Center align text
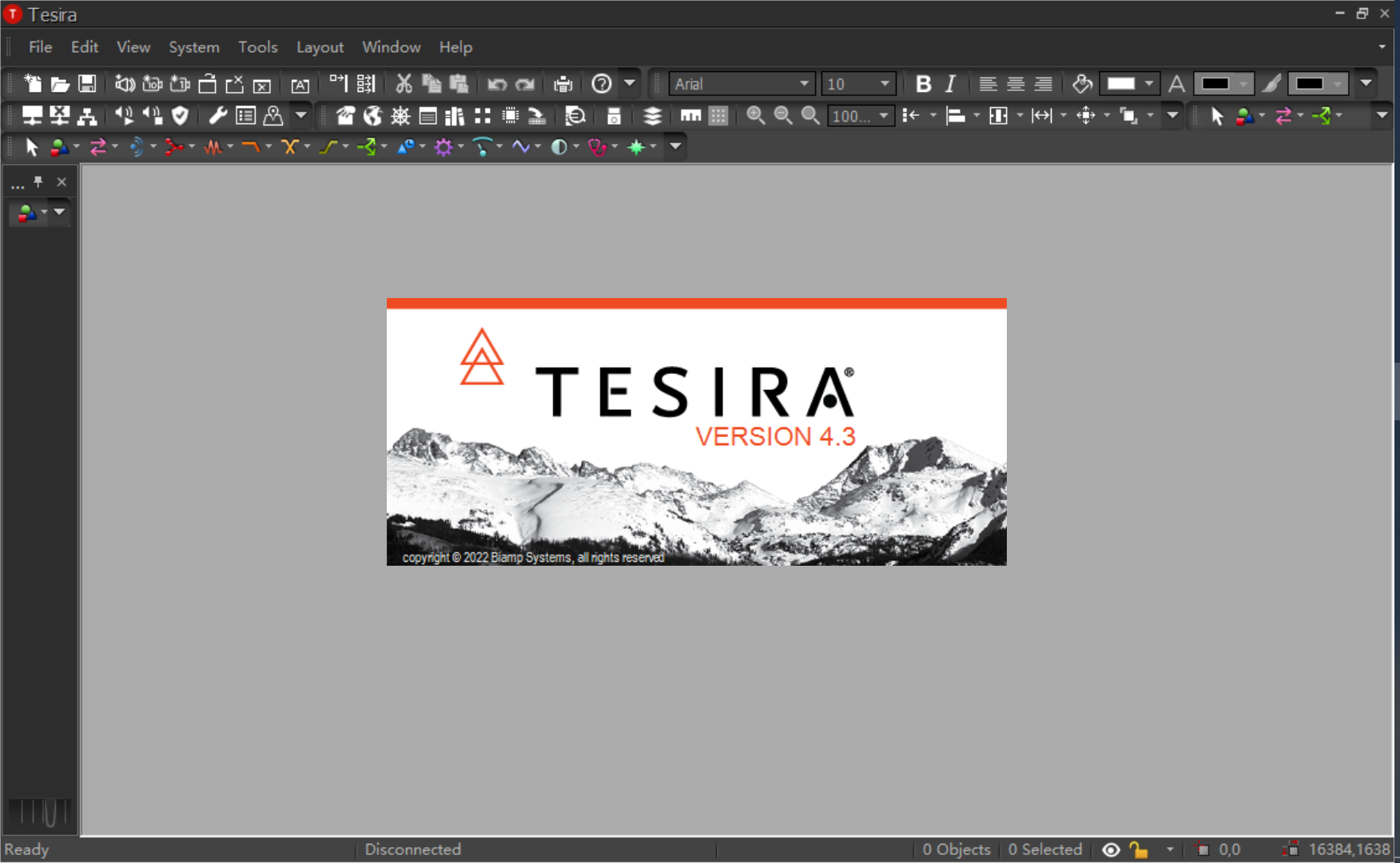Viewport: 1400px width, 863px height. click(x=1016, y=84)
